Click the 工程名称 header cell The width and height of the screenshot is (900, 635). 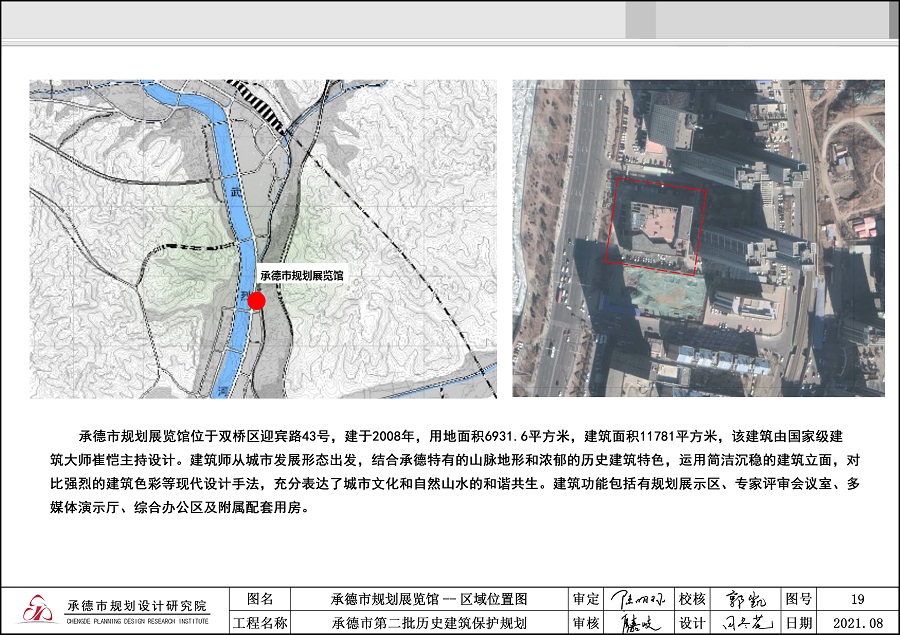[x=259, y=623]
